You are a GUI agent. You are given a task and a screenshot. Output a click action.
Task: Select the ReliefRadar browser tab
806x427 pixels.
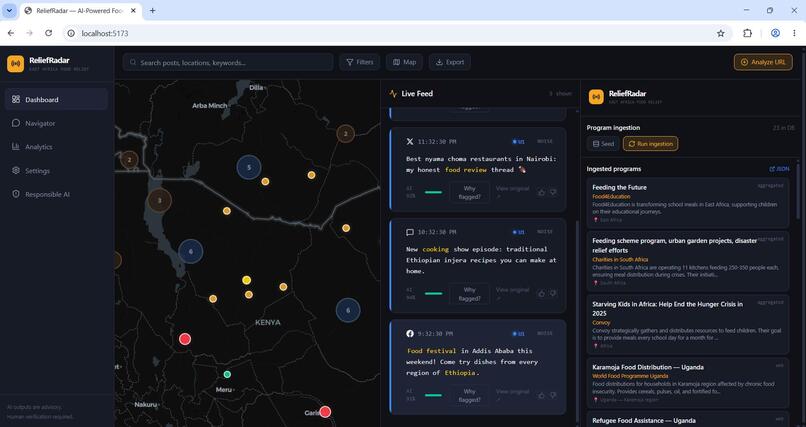81,11
